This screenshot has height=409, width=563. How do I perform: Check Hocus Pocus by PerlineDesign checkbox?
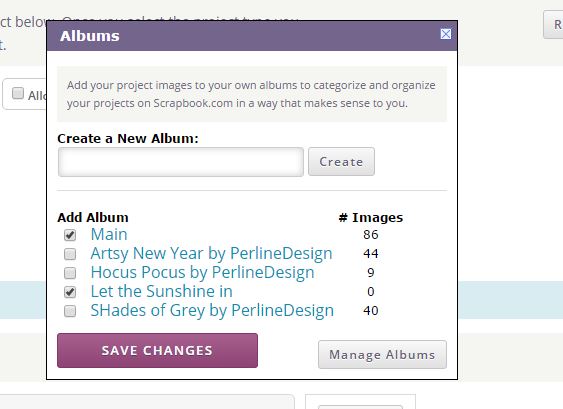point(70,273)
